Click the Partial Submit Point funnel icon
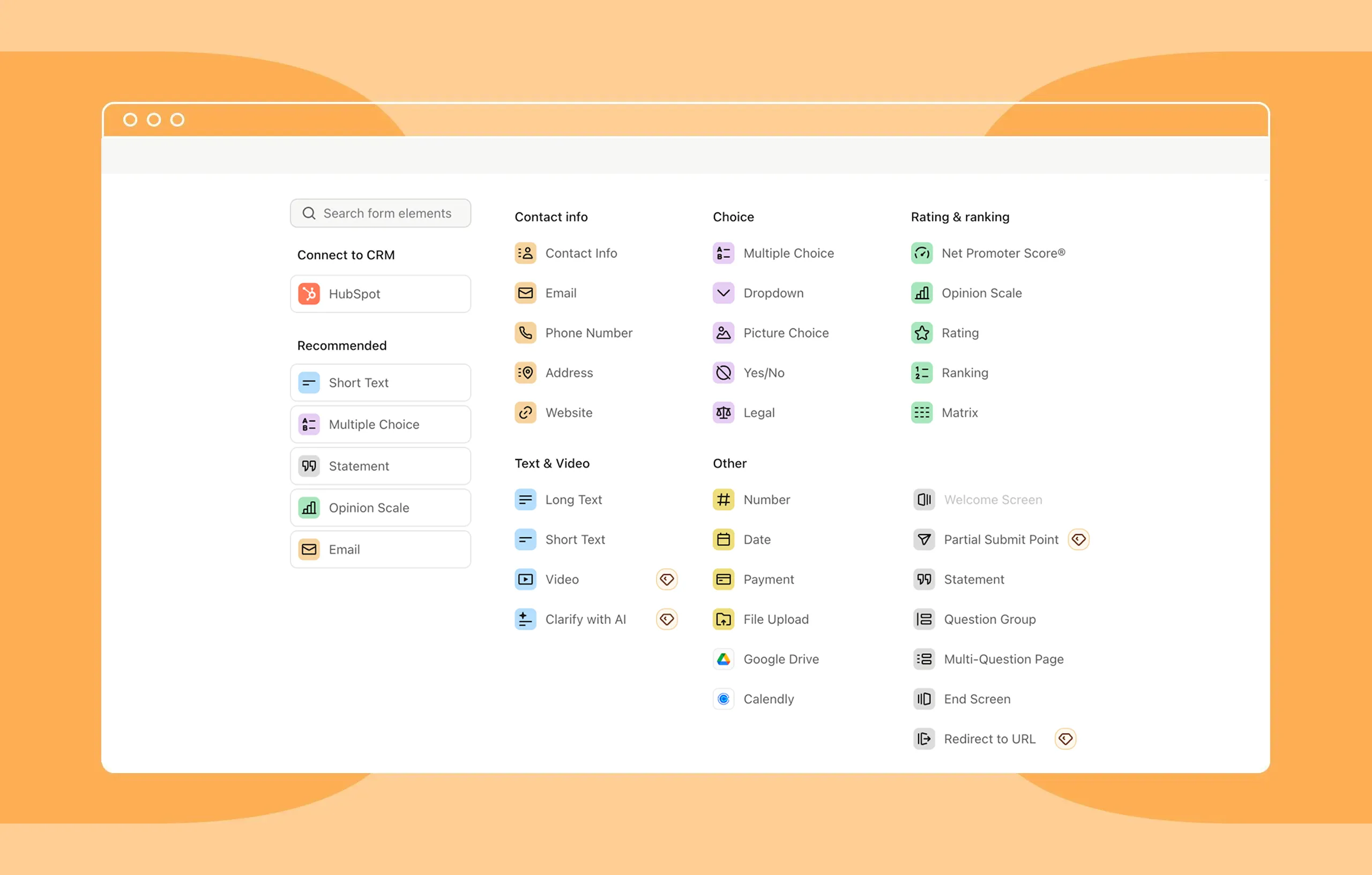The image size is (1372, 875). pyautogui.click(x=923, y=539)
